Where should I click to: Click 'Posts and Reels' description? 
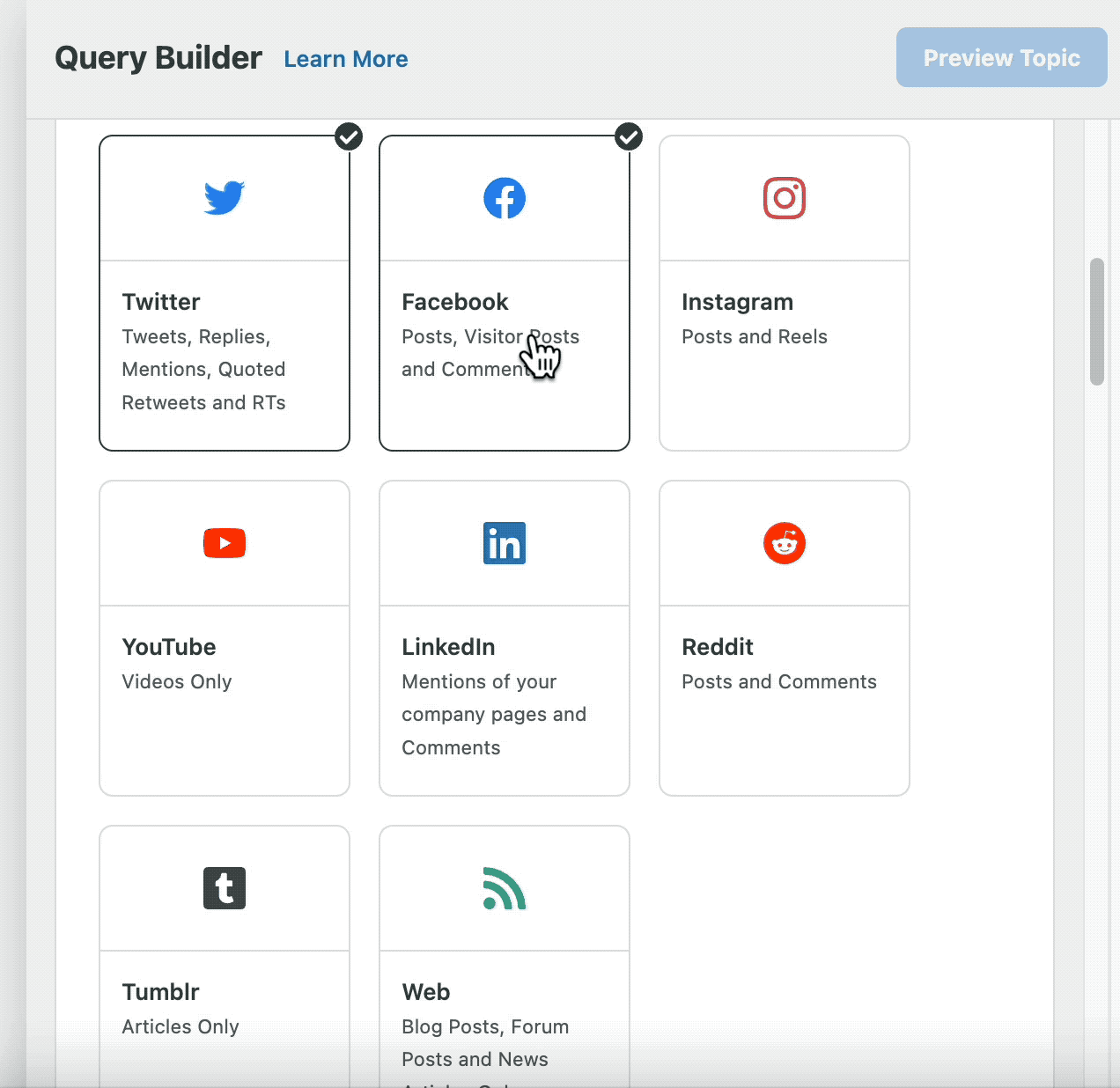(755, 336)
